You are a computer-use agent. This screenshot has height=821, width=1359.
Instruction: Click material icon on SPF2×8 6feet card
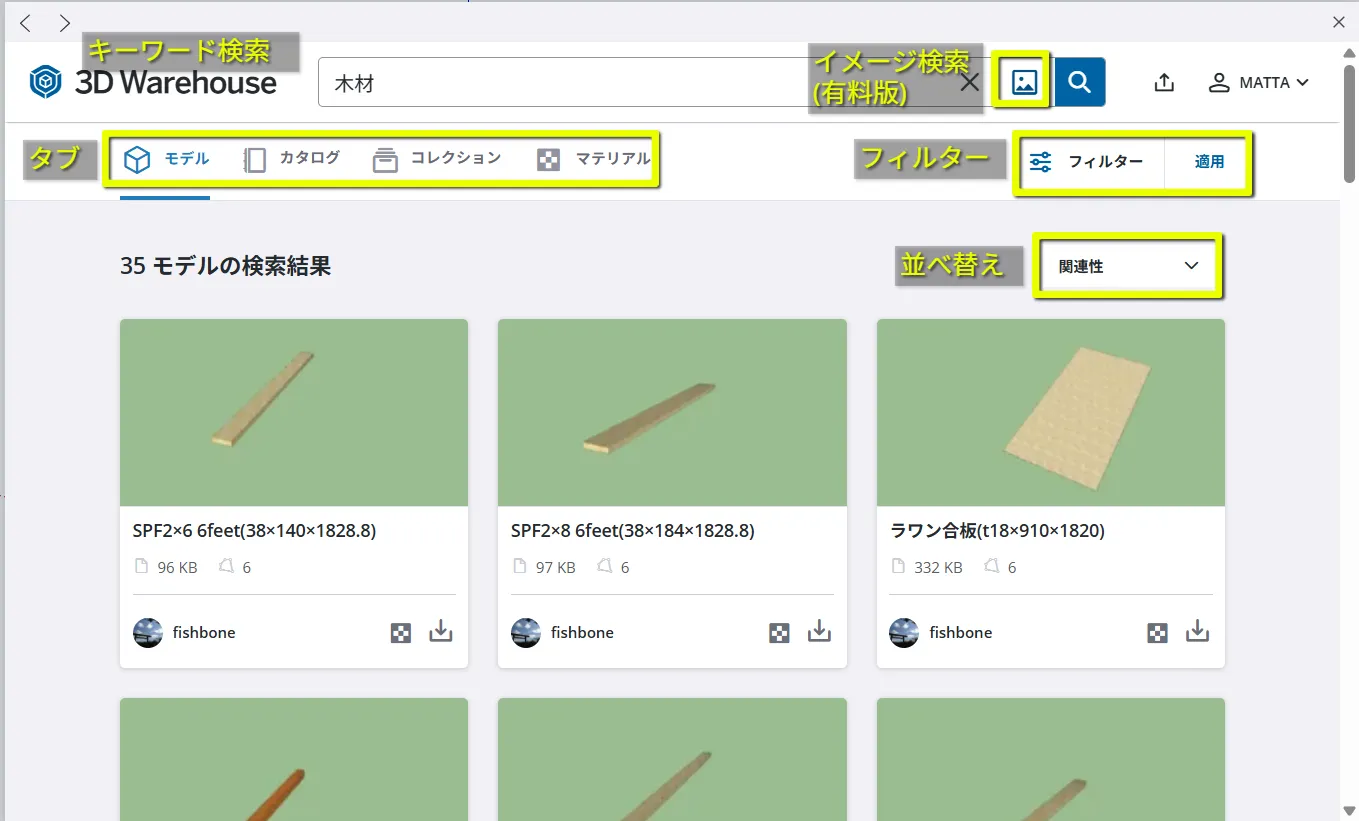click(779, 633)
